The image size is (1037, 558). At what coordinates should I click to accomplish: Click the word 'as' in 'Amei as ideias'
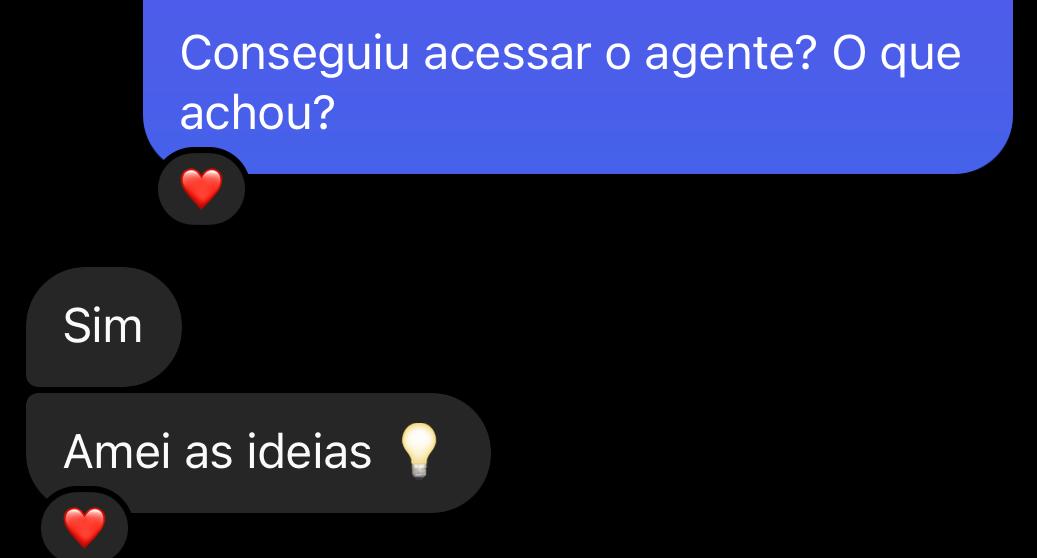[x=208, y=453]
